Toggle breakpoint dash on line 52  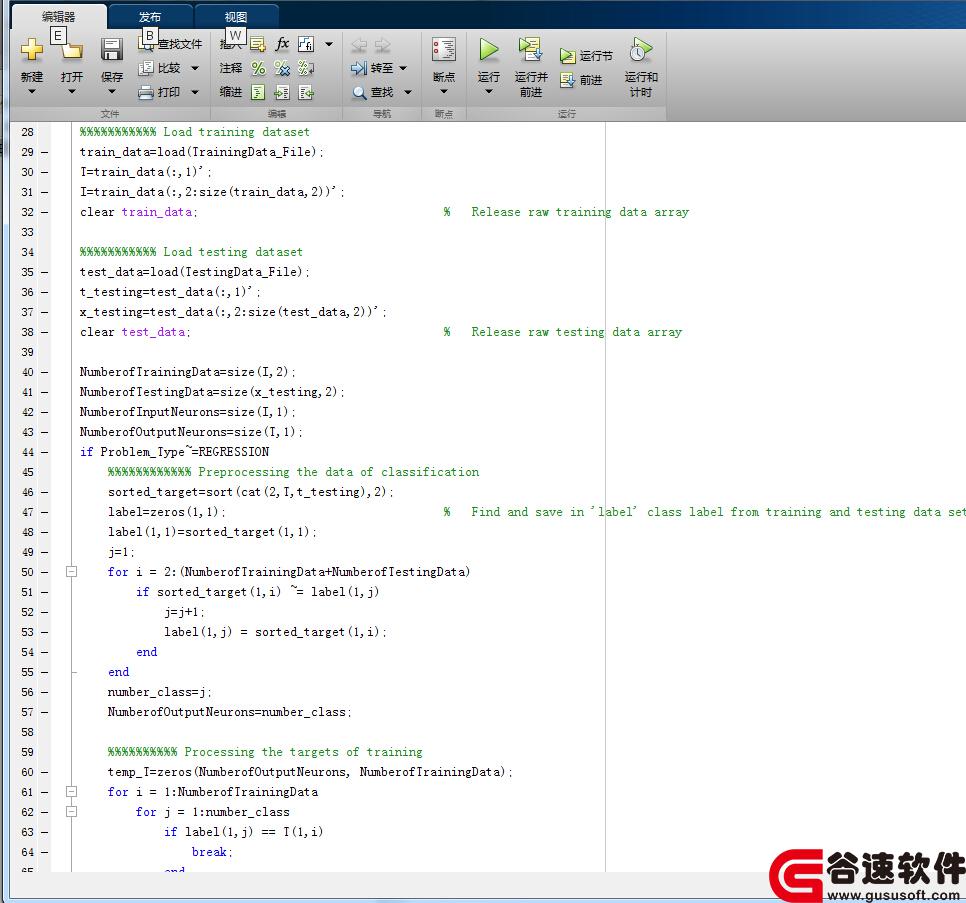(x=44, y=612)
